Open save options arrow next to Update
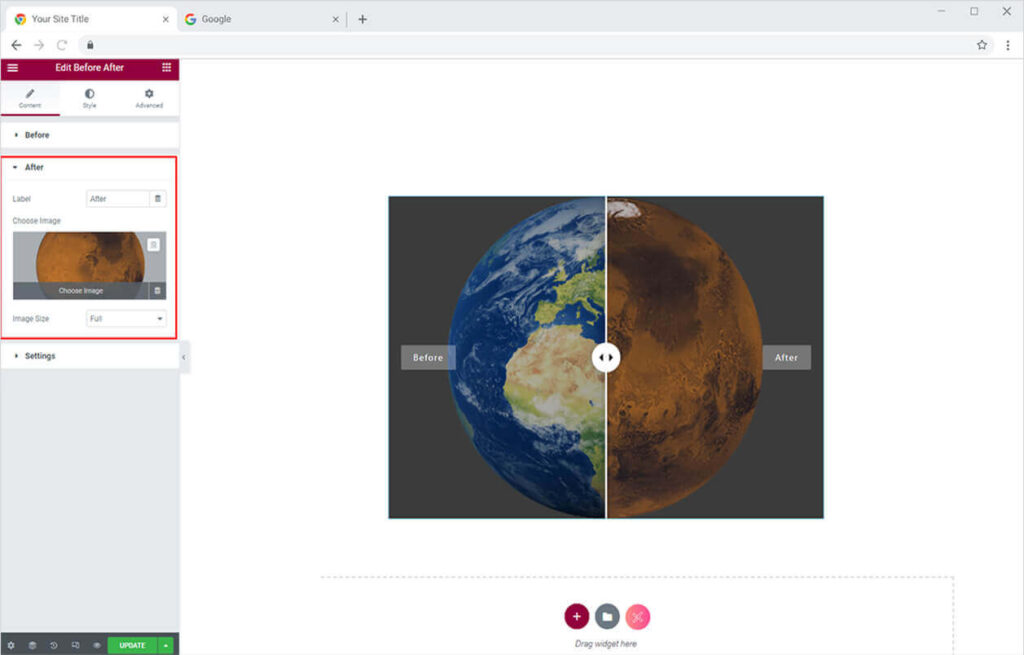1024x655 pixels. [x=166, y=645]
